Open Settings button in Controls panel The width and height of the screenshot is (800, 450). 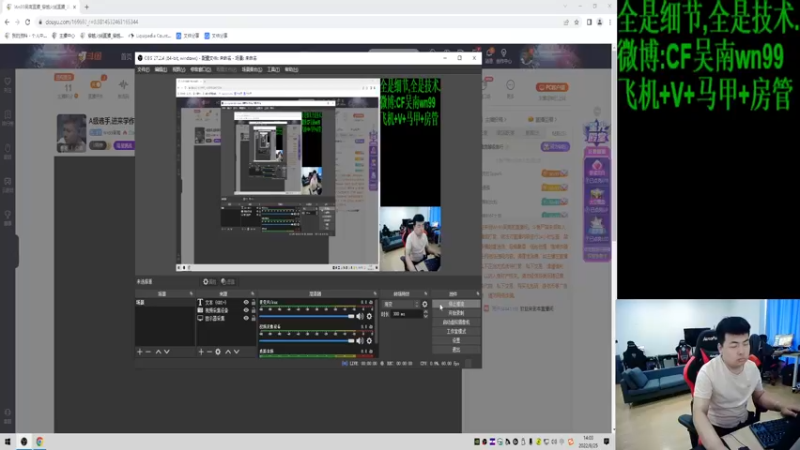click(x=456, y=341)
